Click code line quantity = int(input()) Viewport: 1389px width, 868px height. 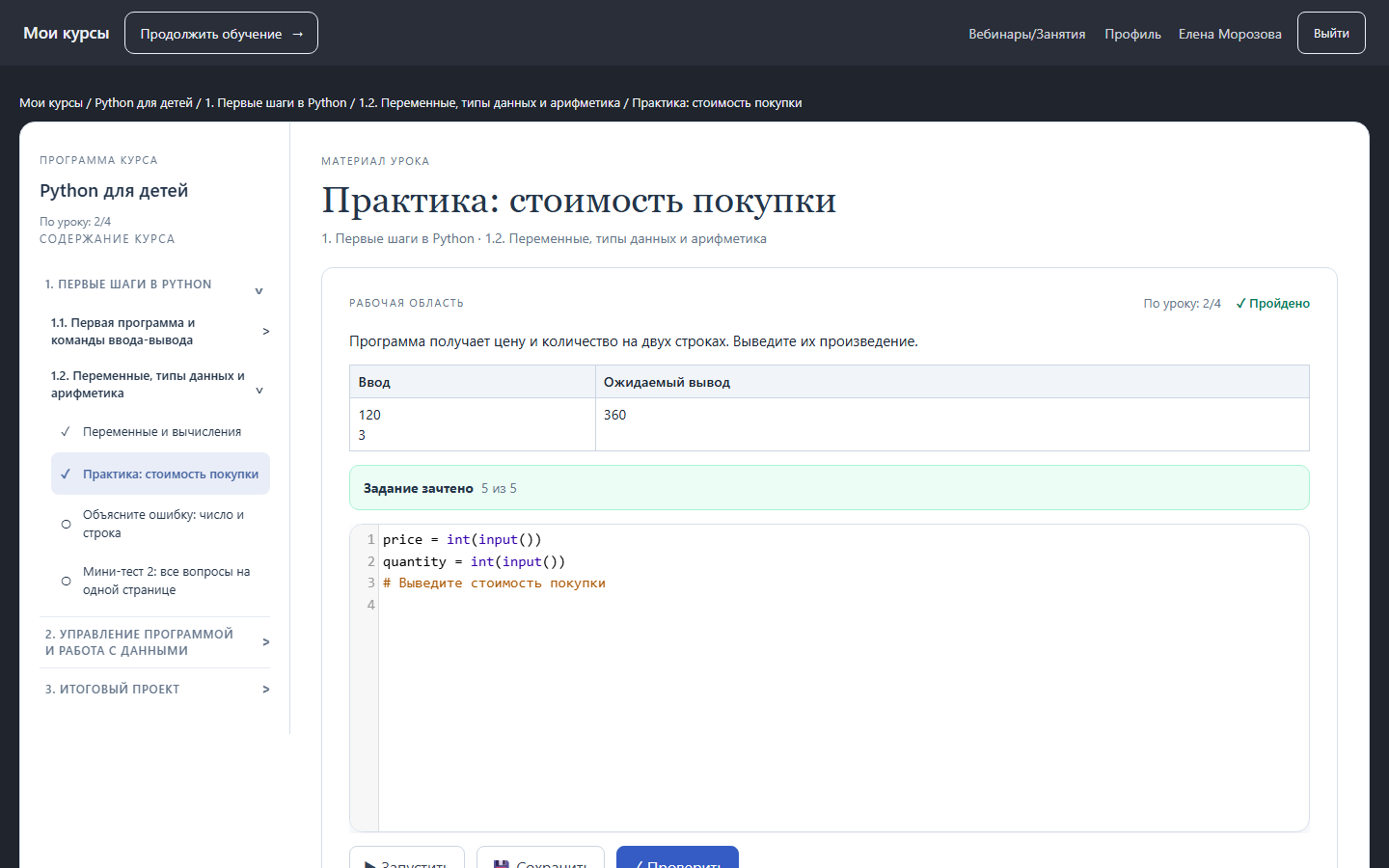coord(474,561)
